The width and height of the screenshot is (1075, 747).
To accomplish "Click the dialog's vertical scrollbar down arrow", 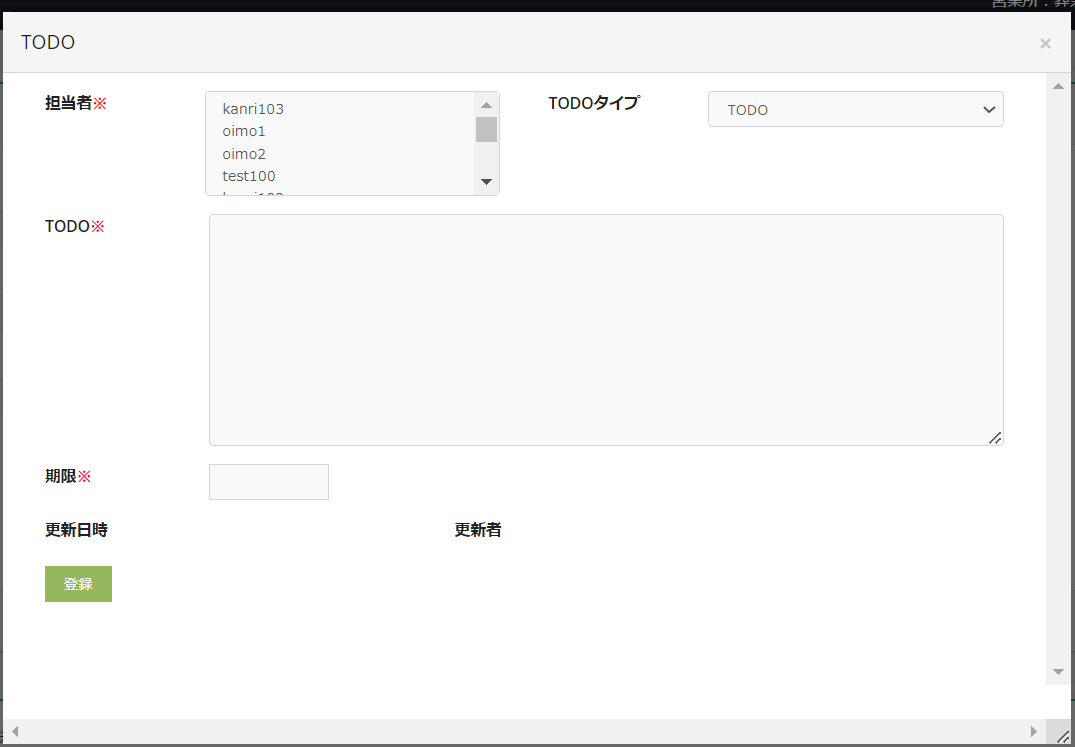I will [x=1058, y=672].
